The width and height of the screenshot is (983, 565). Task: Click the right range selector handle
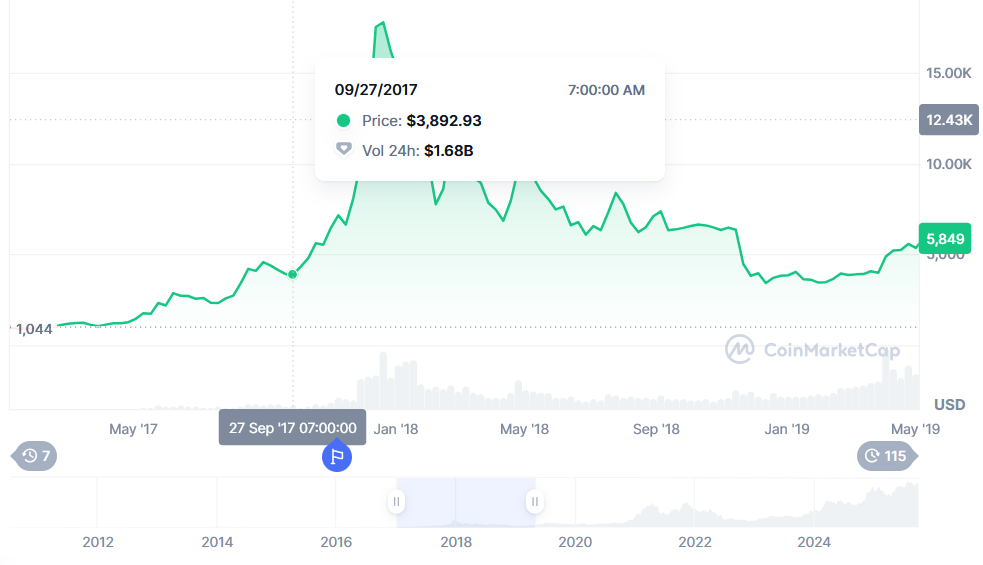point(535,501)
